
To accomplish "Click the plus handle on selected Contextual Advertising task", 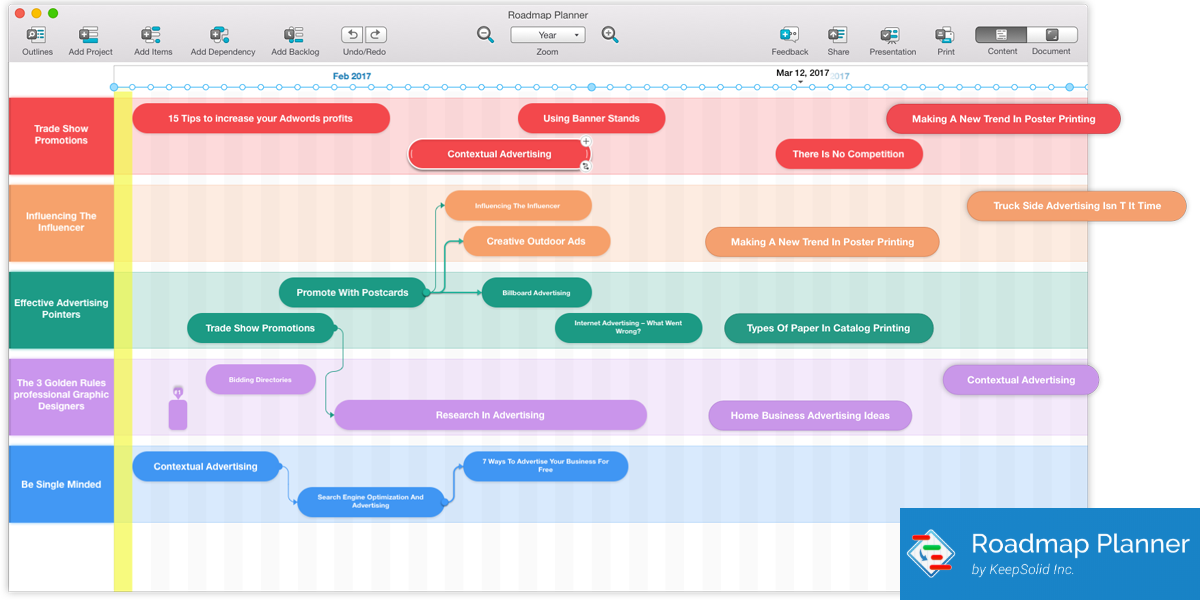I will 588,143.
